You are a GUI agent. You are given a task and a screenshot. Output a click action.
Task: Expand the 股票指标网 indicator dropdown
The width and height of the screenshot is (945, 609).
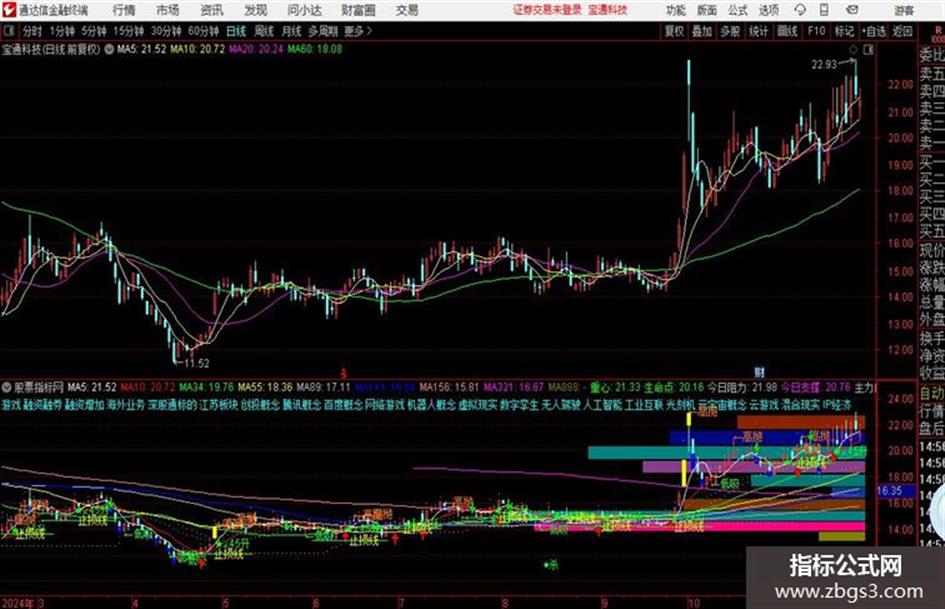click(x=7, y=387)
